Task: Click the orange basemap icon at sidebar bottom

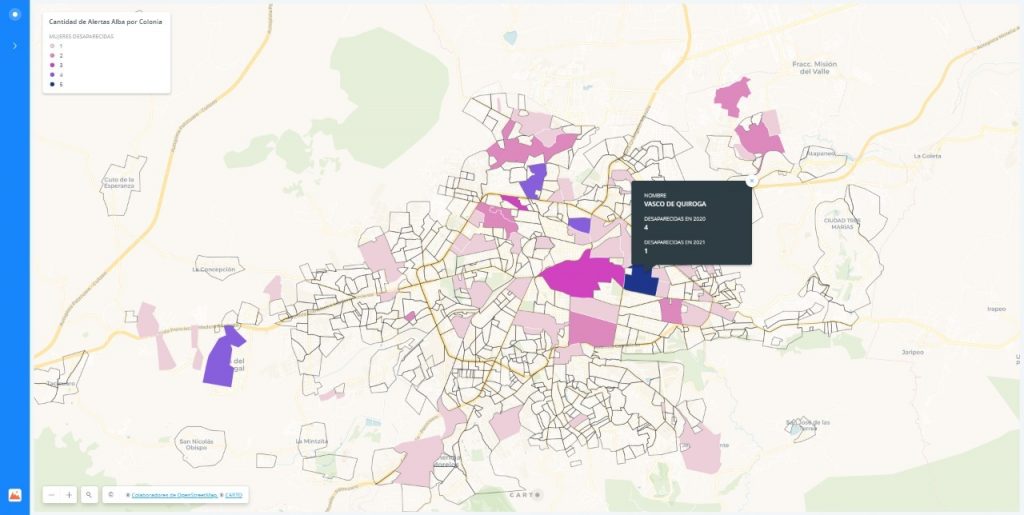Action: [x=14, y=494]
